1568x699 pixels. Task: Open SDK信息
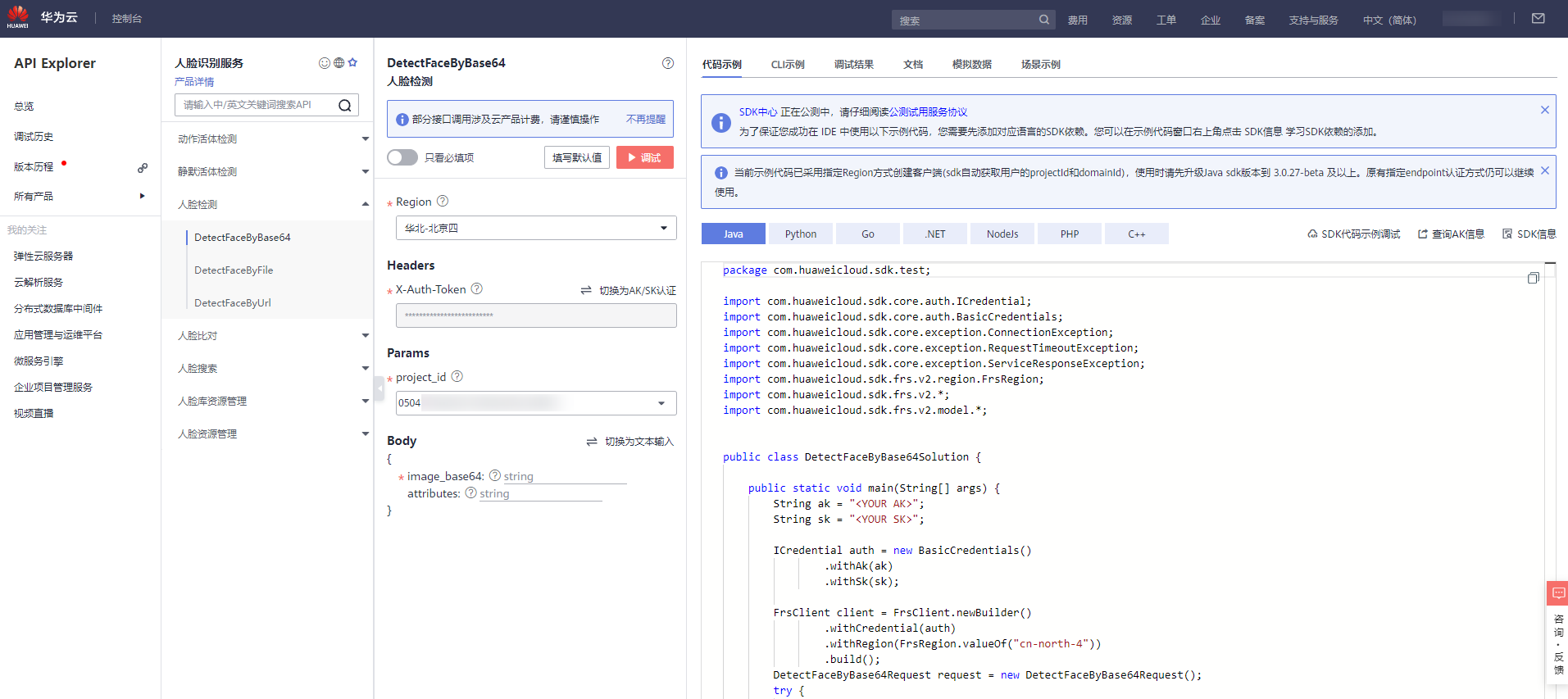(x=1529, y=234)
